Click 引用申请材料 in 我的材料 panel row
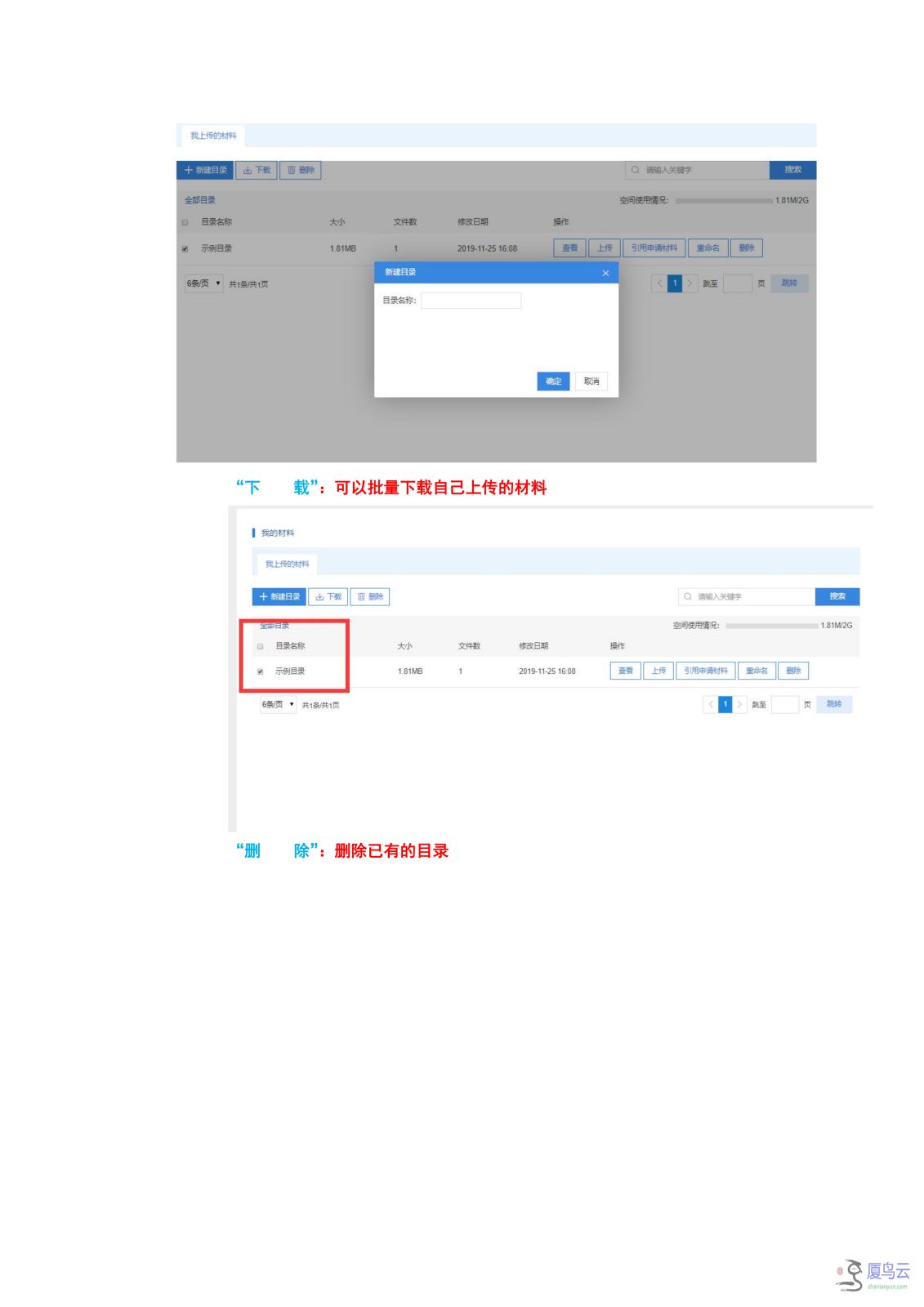The height and width of the screenshot is (1307, 924). click(x=706, y=671)
